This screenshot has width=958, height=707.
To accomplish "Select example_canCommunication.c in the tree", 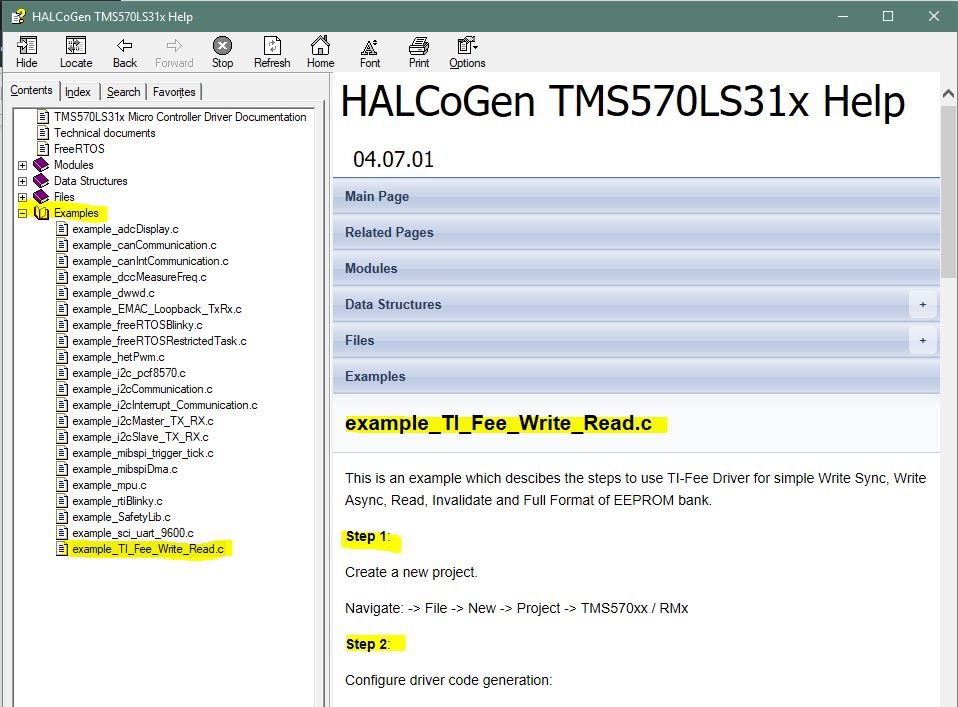I will (x=144, y=245).
